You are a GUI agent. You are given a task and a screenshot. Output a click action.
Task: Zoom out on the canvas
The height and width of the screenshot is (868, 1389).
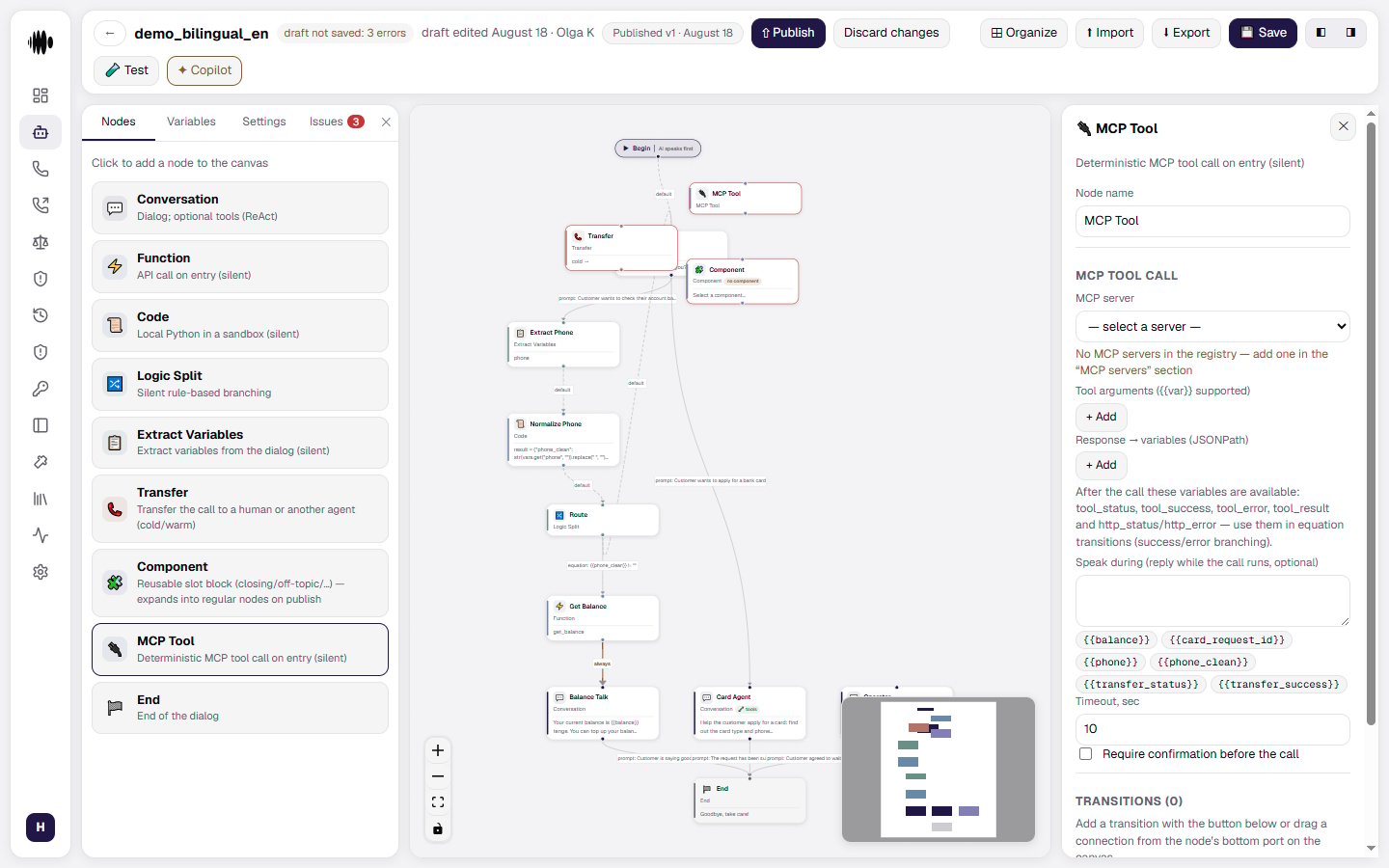coord(438,776)
